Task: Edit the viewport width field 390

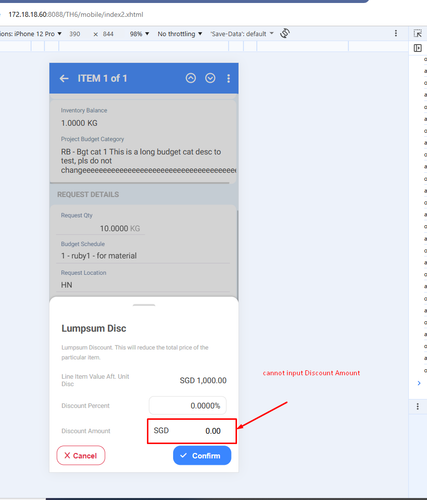Action: coord(75,34)
